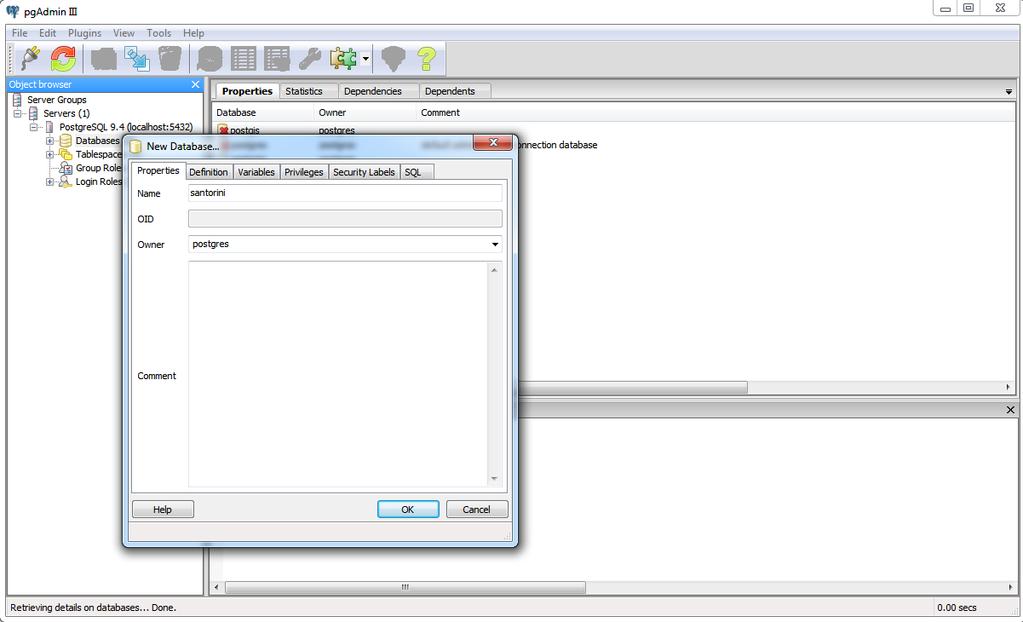
Task: Open the Security Labels tab in dialog
Action: coord(364,172)
